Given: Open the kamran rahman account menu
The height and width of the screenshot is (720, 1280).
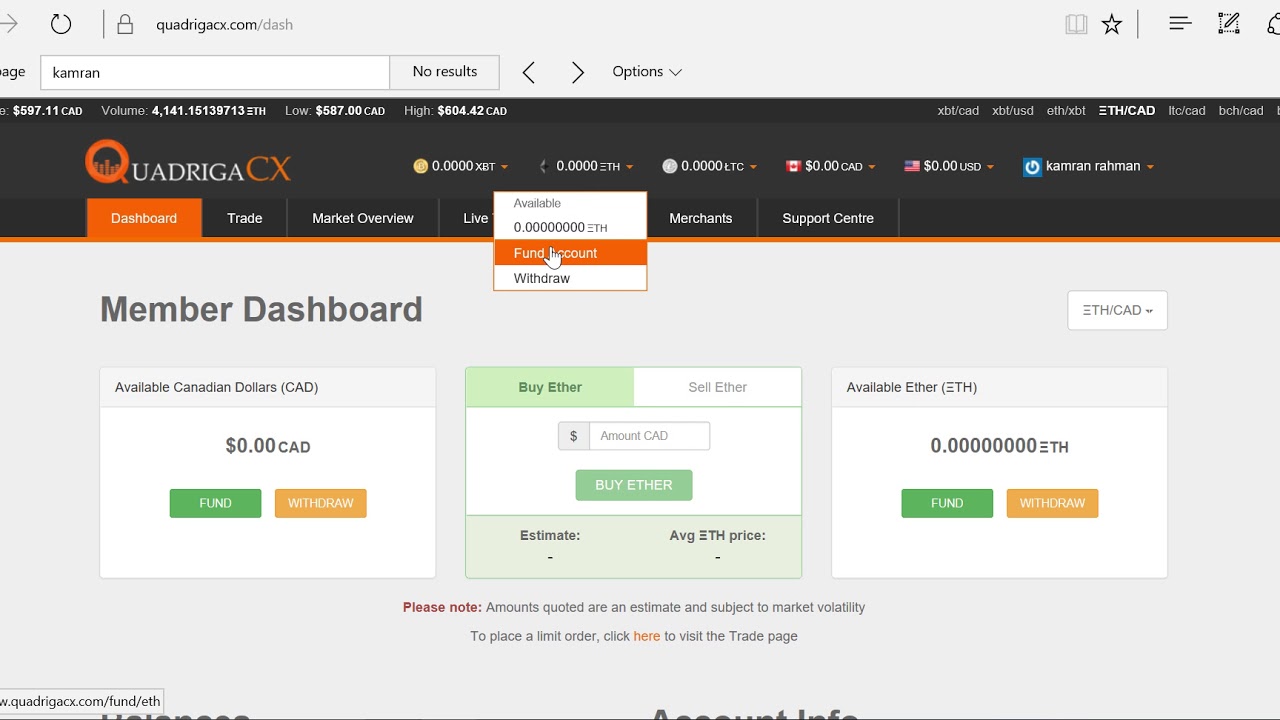Looking at the screenshot, I should pos(1089,166).
